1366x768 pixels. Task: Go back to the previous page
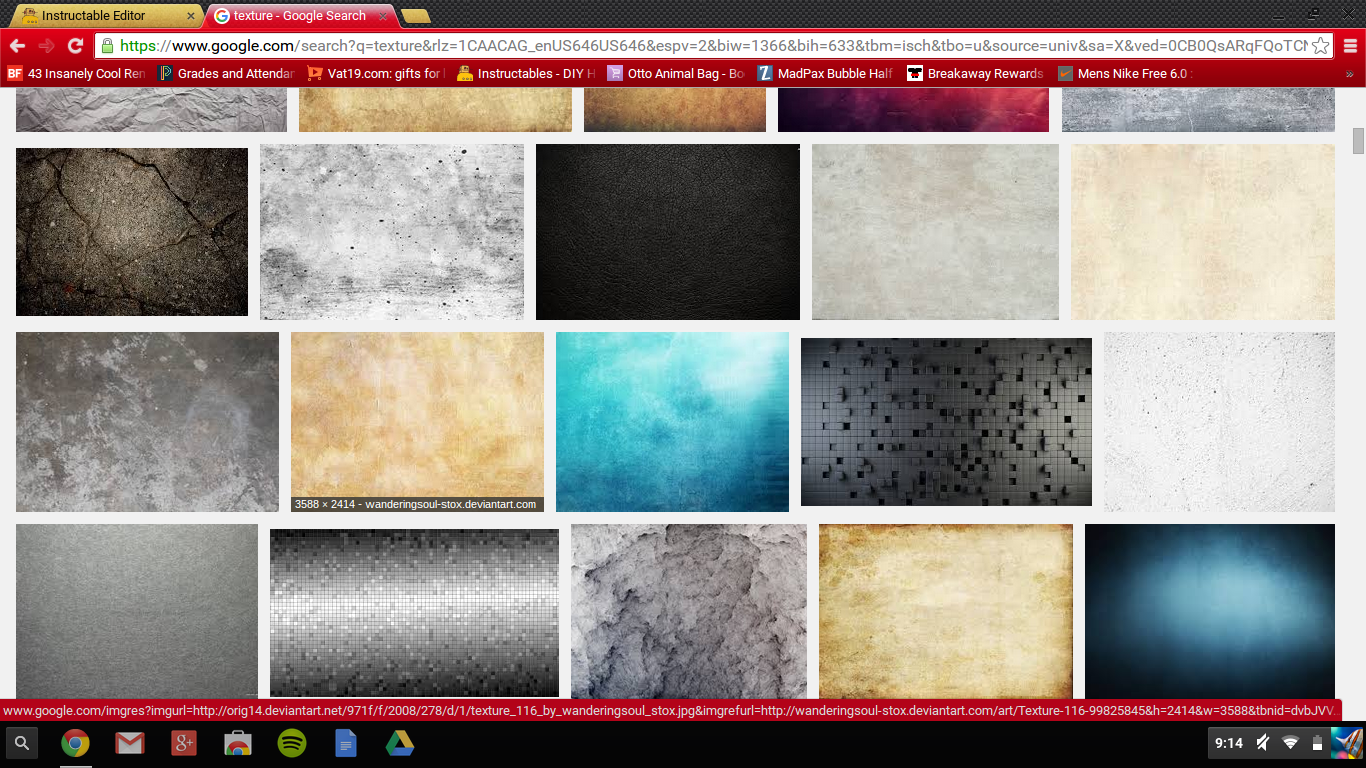(x=17, y=46)
